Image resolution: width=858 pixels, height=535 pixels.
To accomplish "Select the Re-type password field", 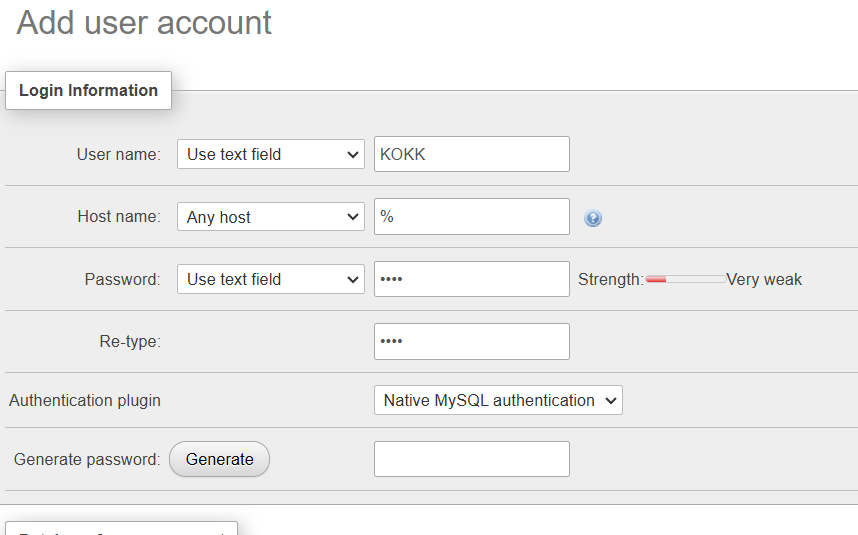I will point(471,341).
